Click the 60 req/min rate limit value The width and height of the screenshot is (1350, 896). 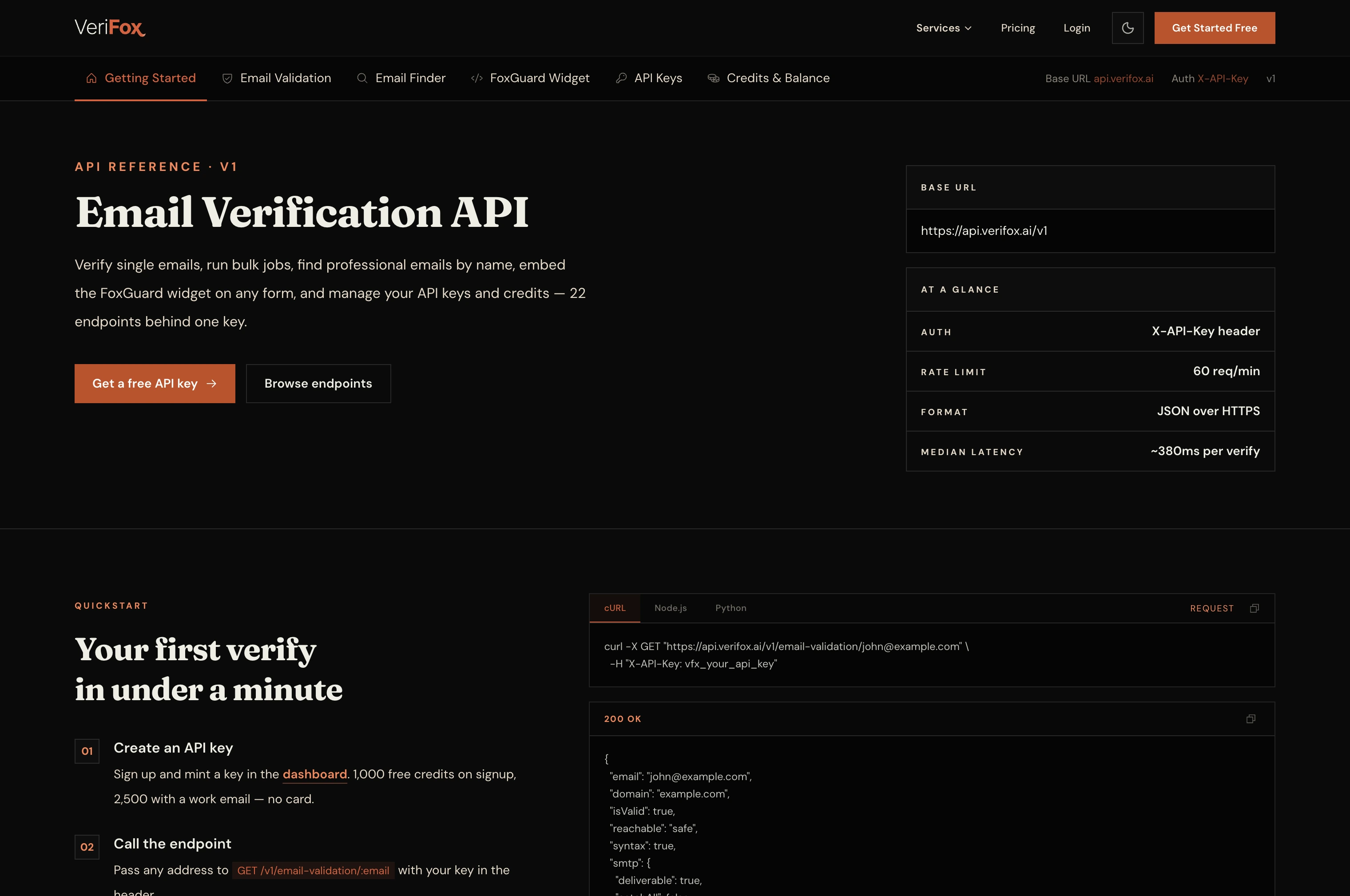(1226, 372)
